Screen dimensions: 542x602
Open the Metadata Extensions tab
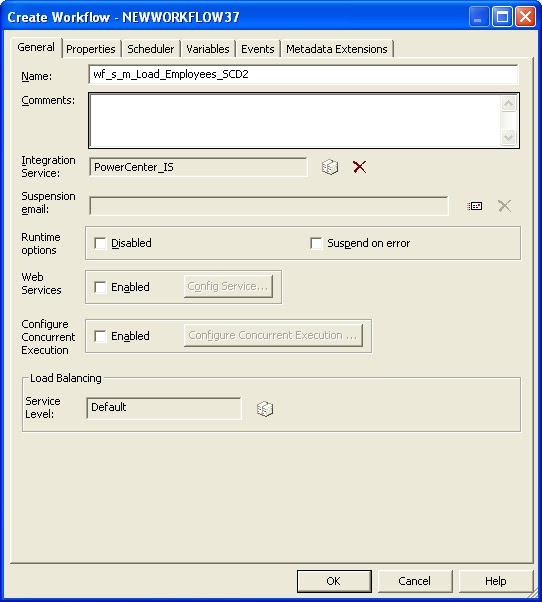pos(337,49)
